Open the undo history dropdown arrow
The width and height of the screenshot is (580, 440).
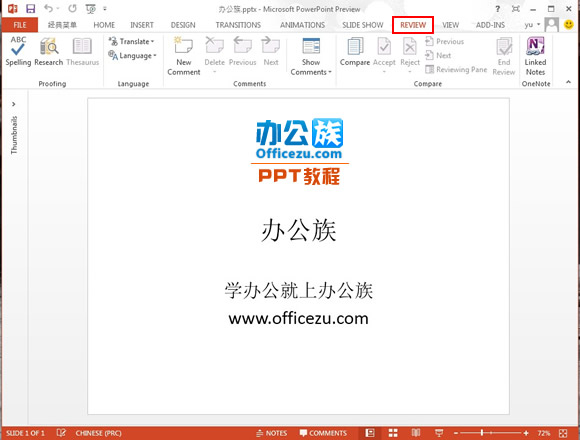tap(58, 8)
